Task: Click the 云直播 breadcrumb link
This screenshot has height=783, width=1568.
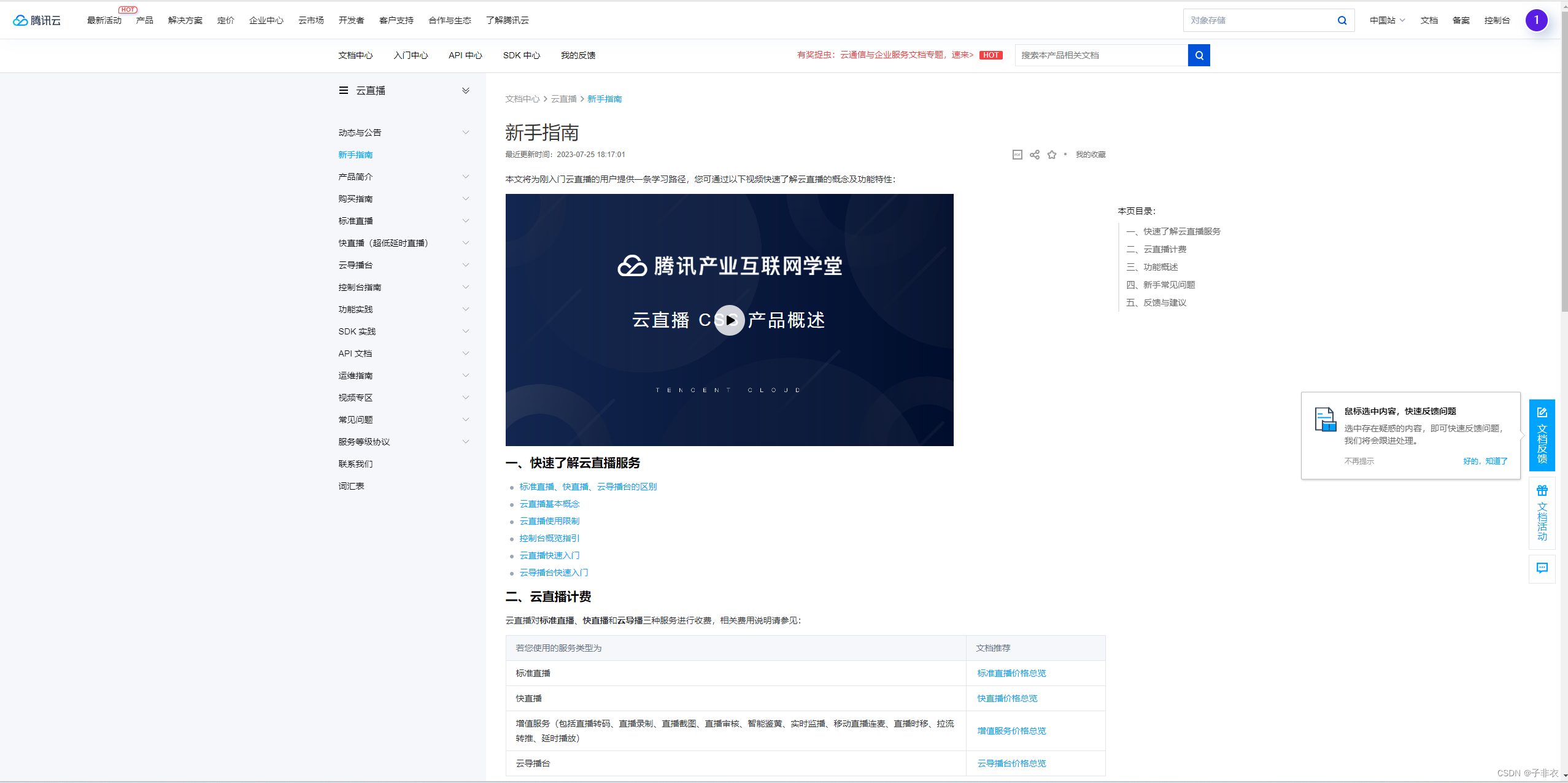Action: 563,99
